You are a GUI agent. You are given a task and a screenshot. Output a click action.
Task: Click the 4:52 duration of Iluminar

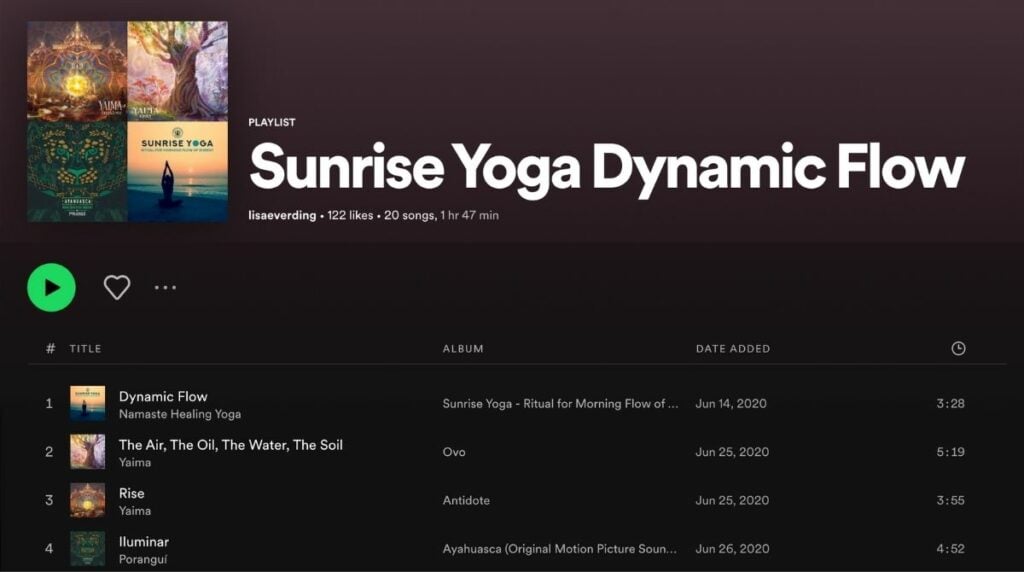(950, 548)
